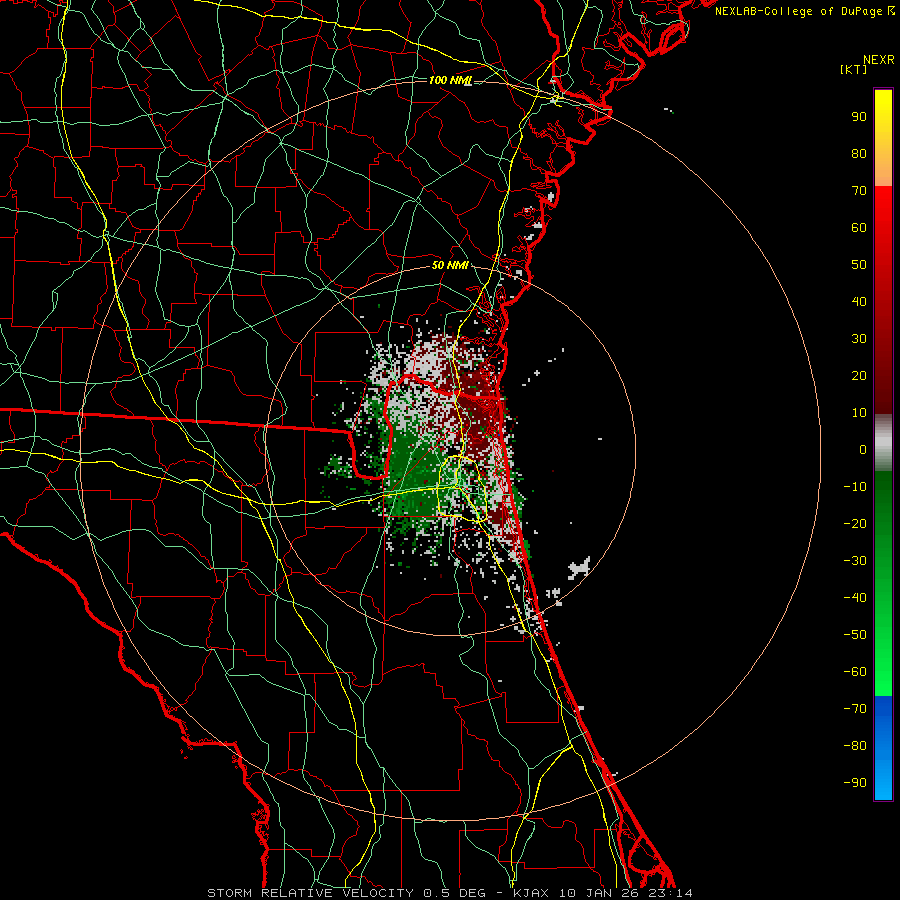The height and width of the screenshot is (900, 900).
Task: Click the STORM RELATIVE VELOCITY caption at bottom
Action: point(310,893)
